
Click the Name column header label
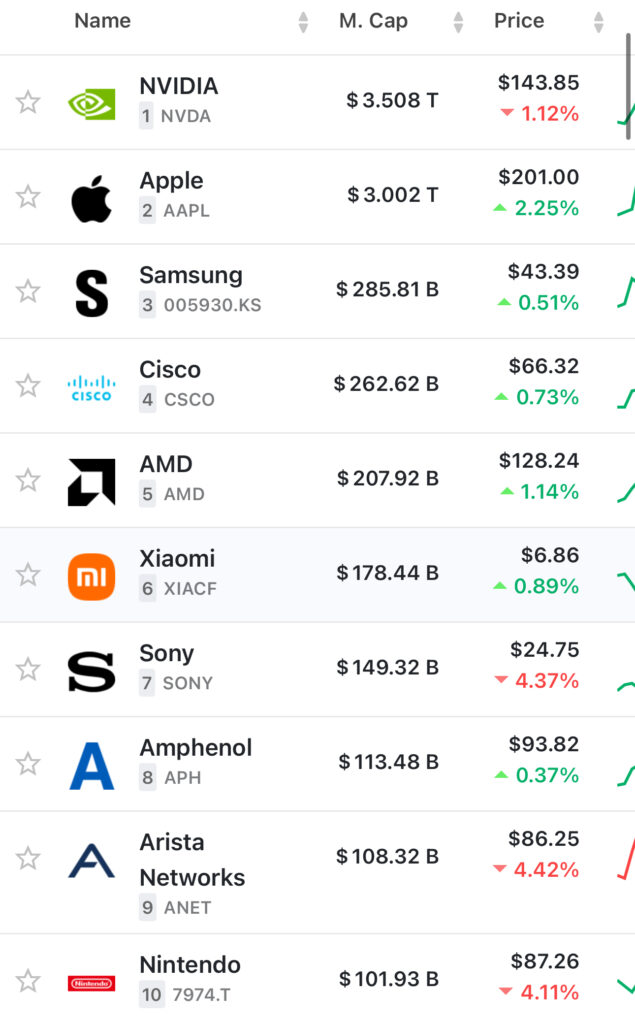point(102,21)
